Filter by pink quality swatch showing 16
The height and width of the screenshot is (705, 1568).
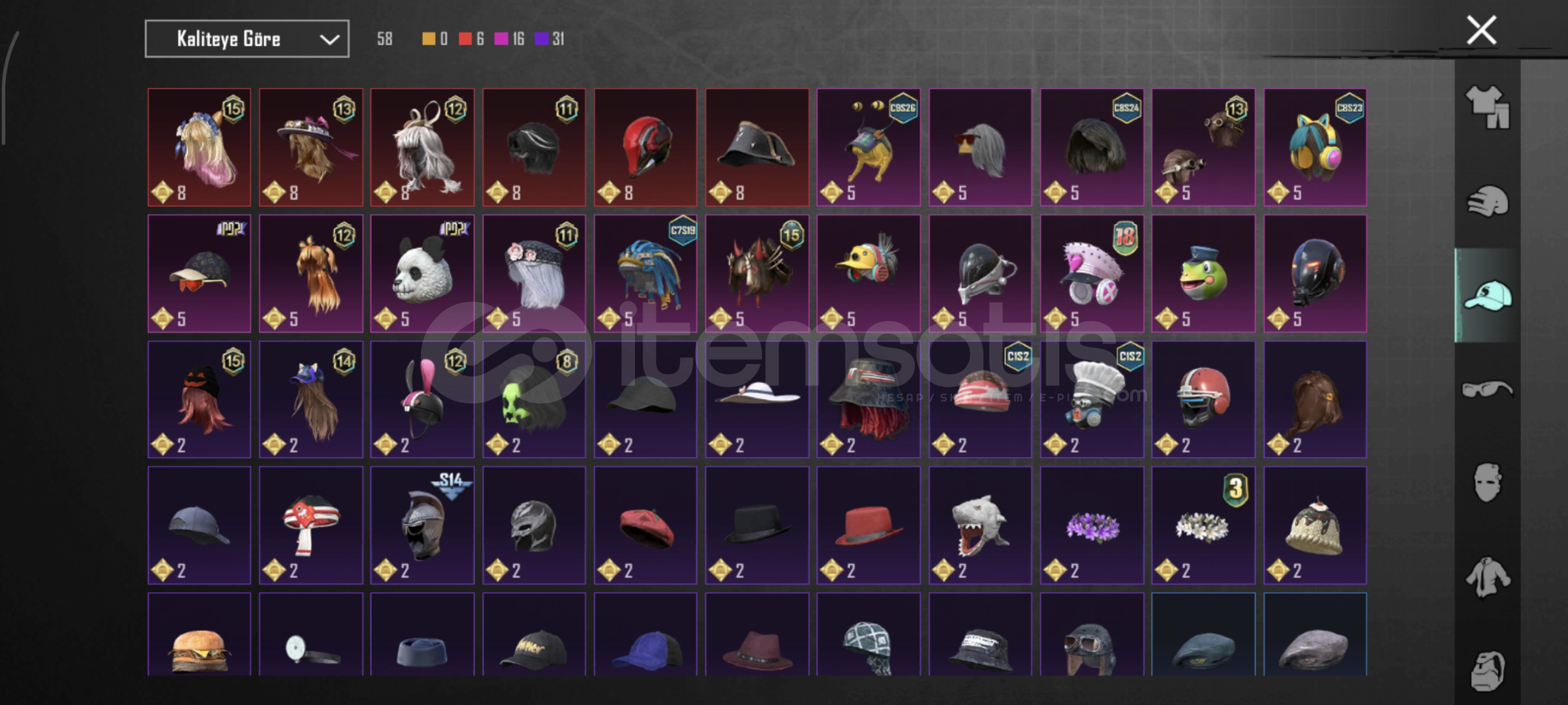(509, 39)
